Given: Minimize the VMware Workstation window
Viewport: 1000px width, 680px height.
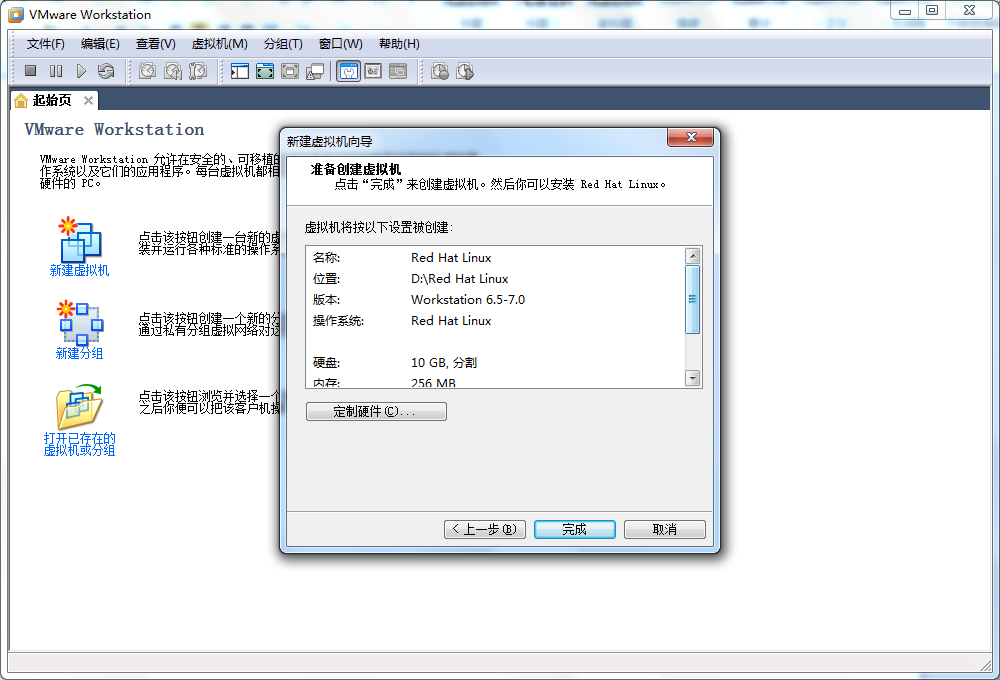Looking at the screenshot, I should point(904,11).
